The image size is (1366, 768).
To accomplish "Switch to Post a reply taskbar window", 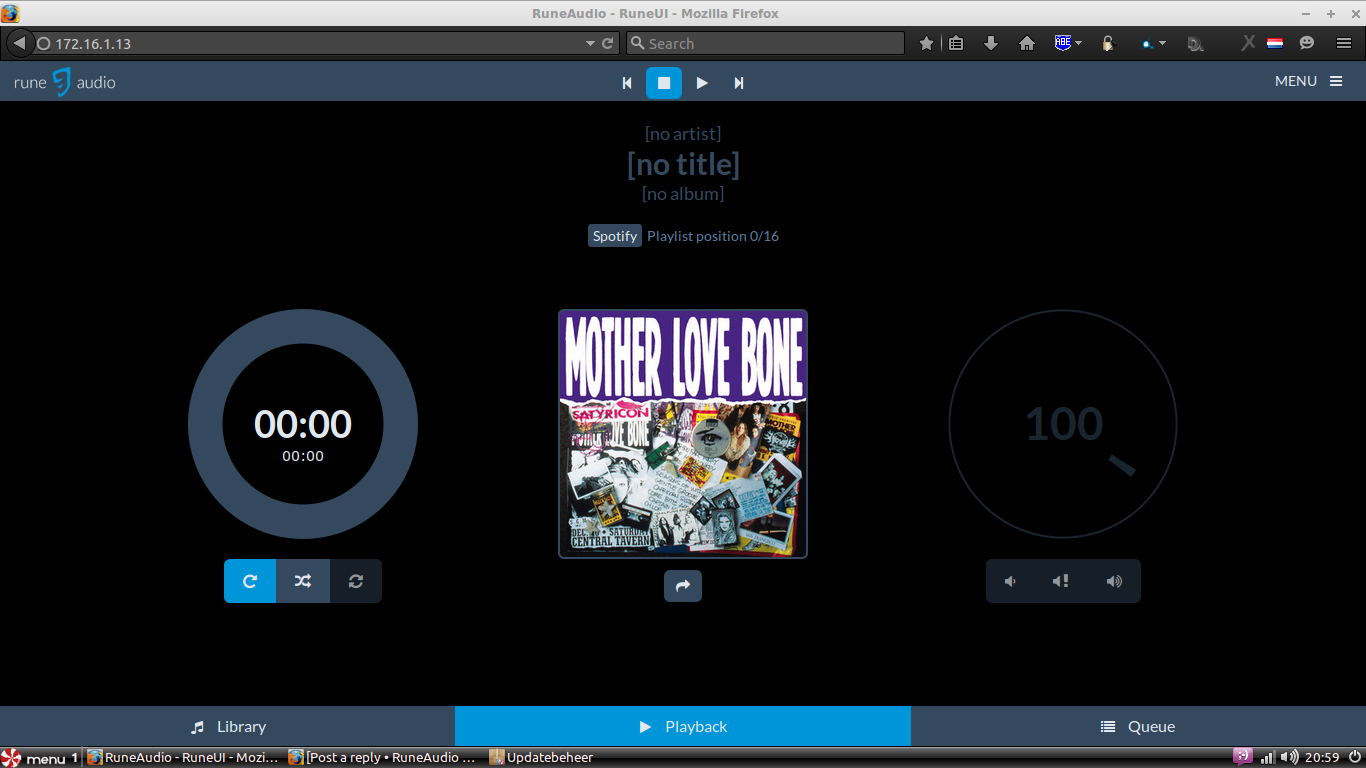I will 384,758.
